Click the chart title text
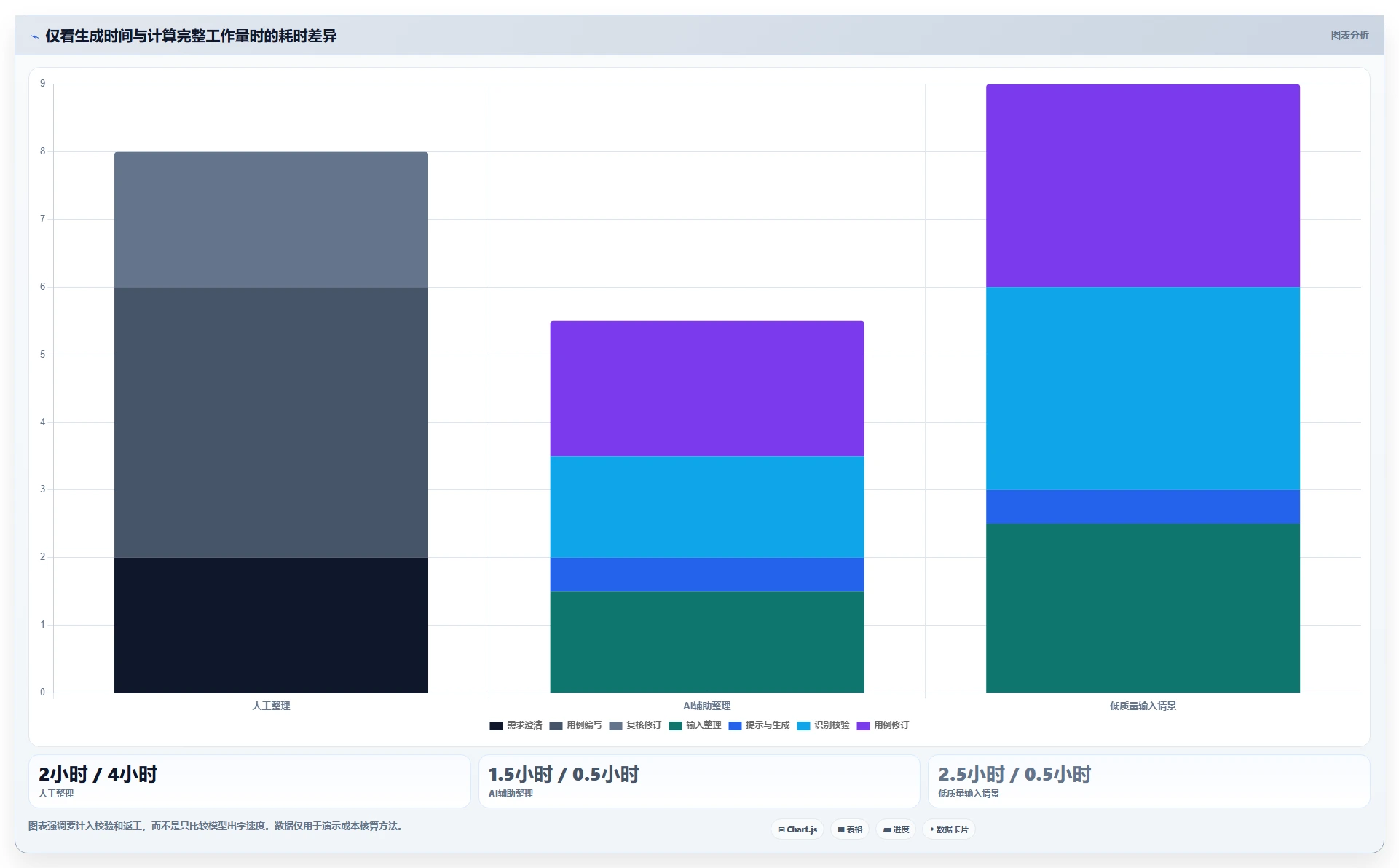The image size is (1399, 868). pyautogui.click(x=191, y=36)
